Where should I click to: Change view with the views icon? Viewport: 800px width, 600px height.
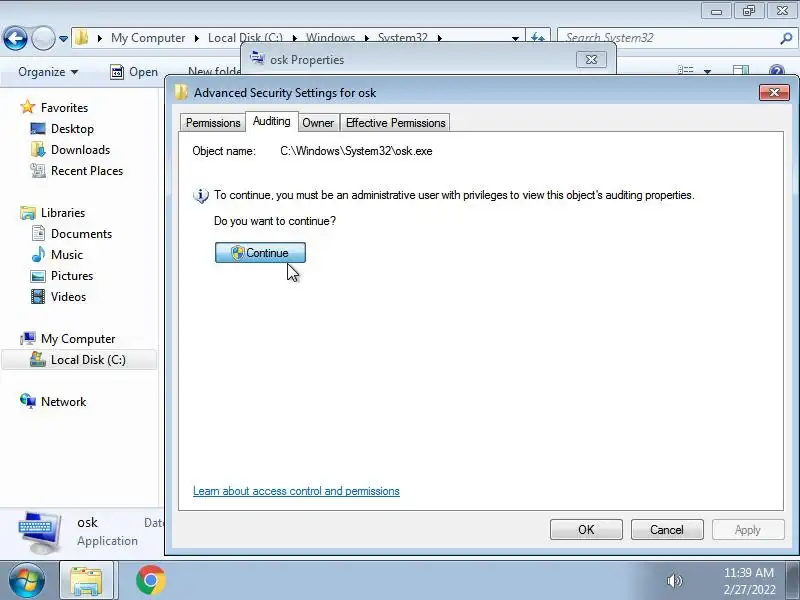click(x=685, y=71)
